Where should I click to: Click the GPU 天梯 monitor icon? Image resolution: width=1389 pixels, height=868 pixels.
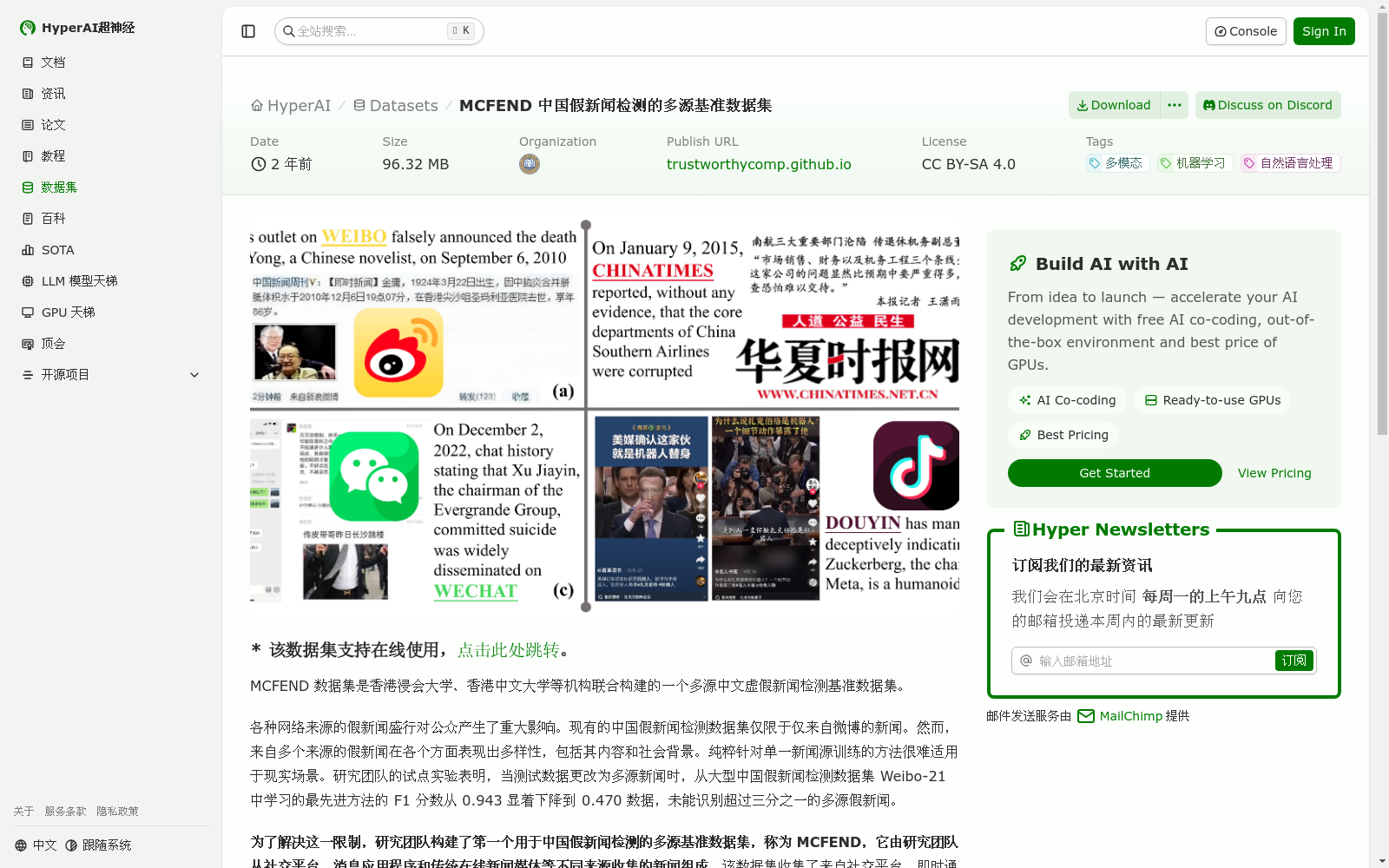[x=28, y=312]
